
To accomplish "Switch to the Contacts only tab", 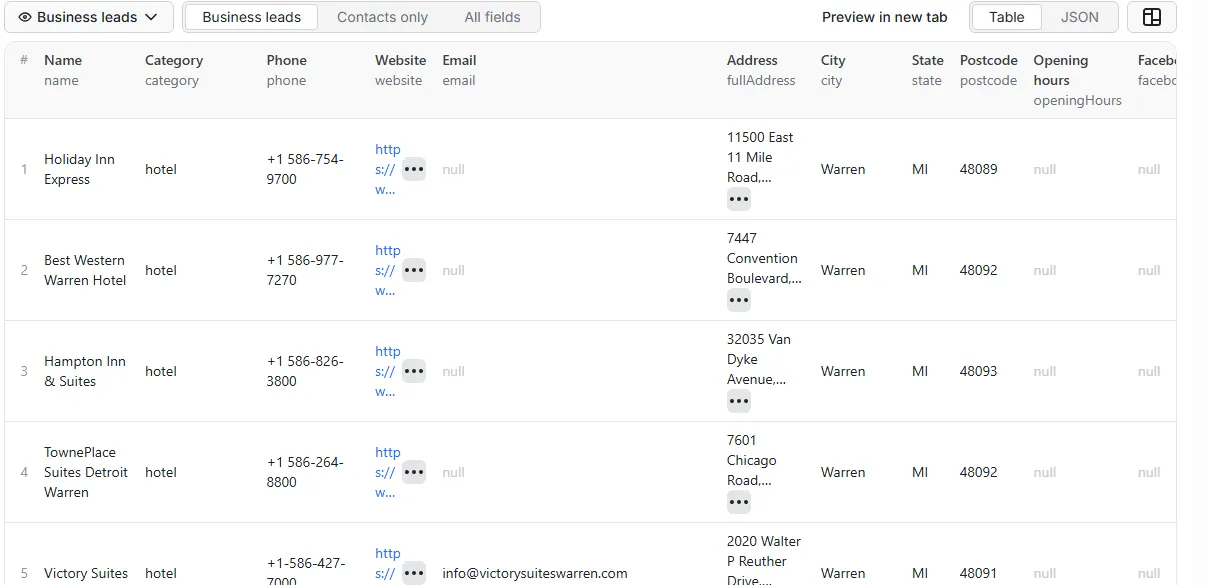I will [382, 17].
